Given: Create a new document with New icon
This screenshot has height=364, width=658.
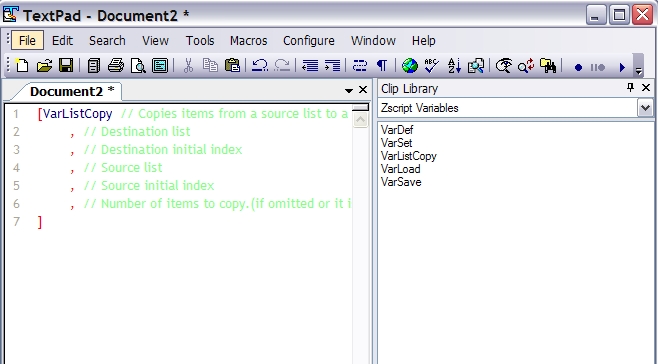Looking at the screenshot, I should pyautogui.click(x=22, y=66).
